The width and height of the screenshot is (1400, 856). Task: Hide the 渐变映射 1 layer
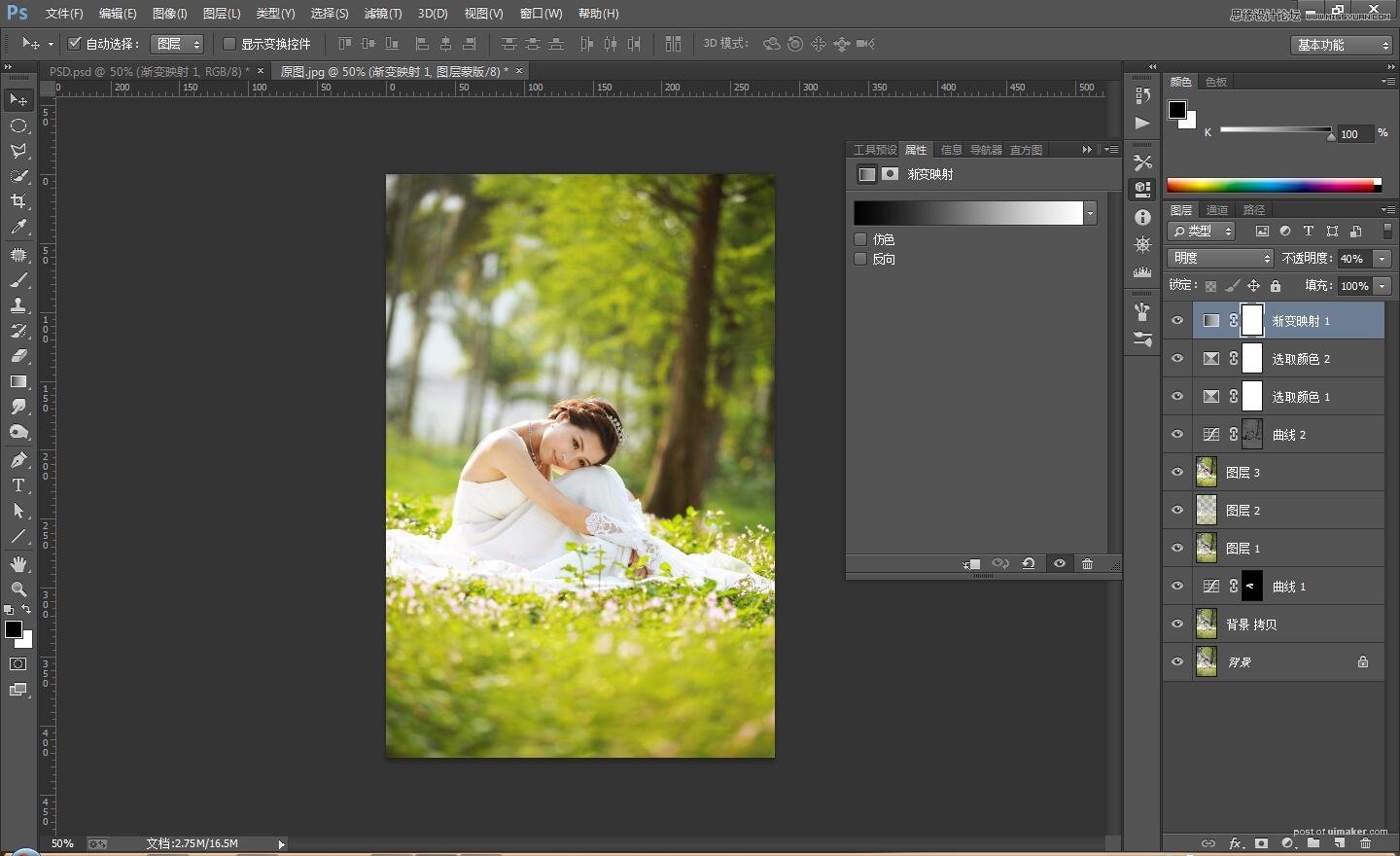pyautogui.click(x=1177, y=321)
